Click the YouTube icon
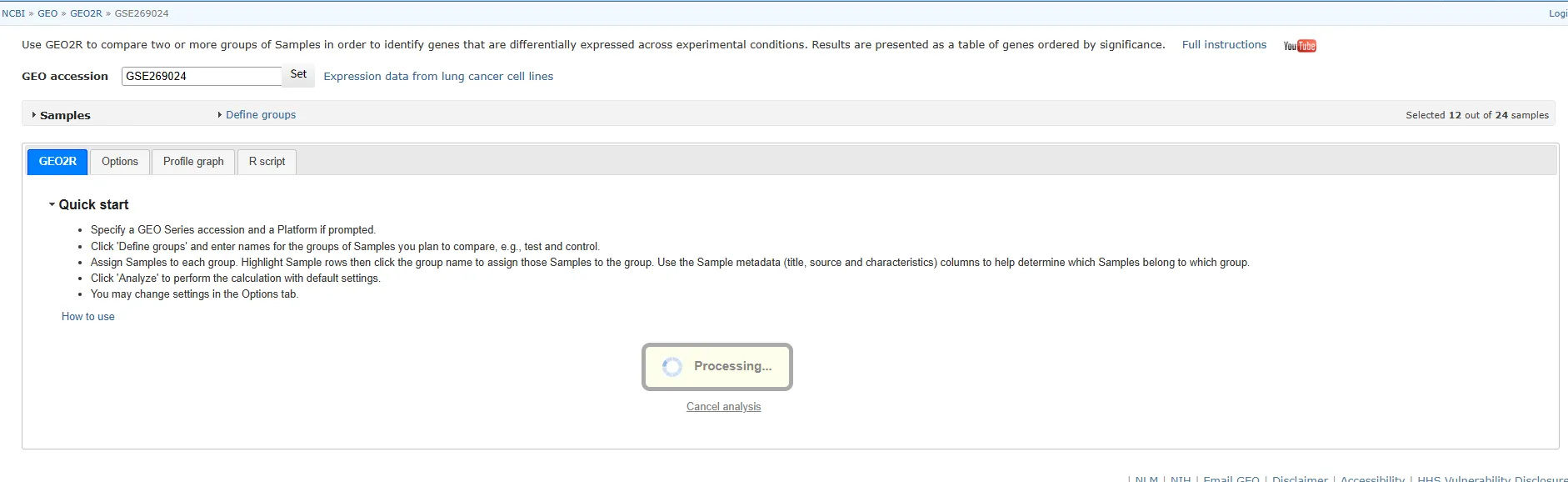This screenshot has width=1568, height=482. (1299, 46)
